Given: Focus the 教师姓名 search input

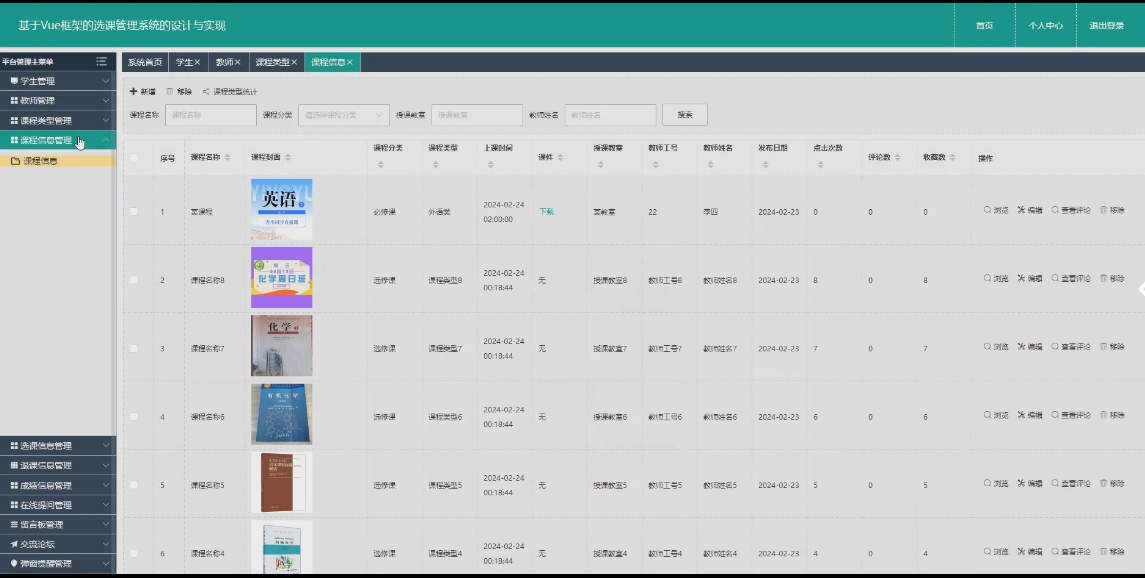Looking at the screenshot, I should point(610,115).
